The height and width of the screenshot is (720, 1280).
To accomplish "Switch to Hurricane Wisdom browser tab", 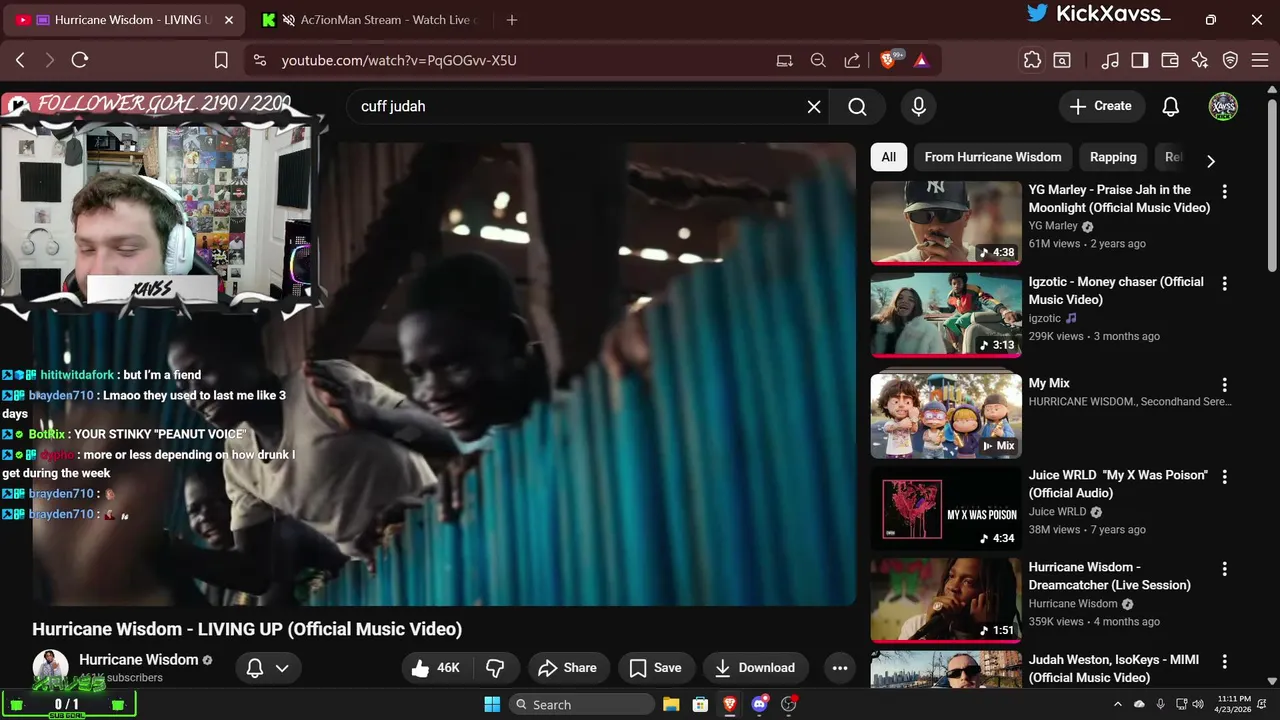I will point(122,20).
